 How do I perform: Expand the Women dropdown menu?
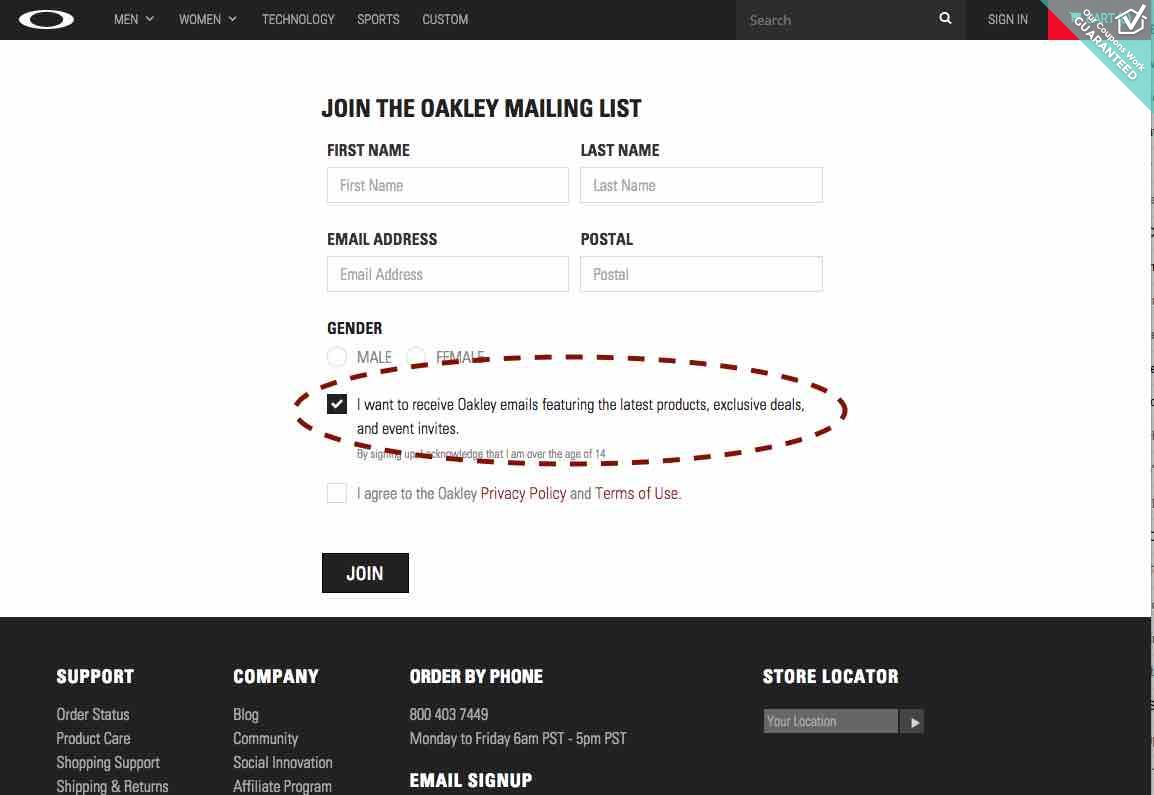(x=208, y=19)
